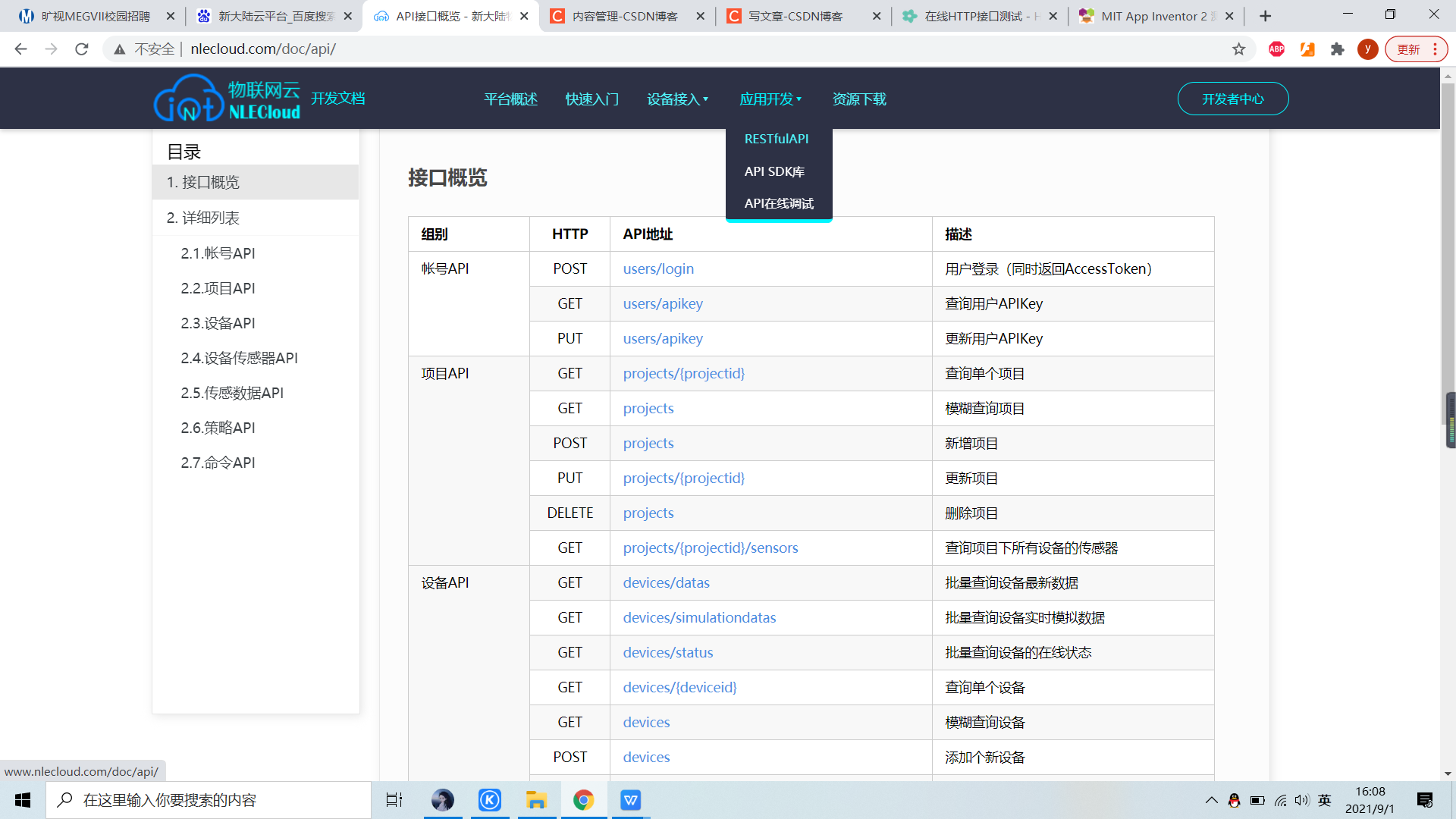Click the NLECloud logo icon
The width and height of the screenshot is (1456, 819).
coord(190,99)
